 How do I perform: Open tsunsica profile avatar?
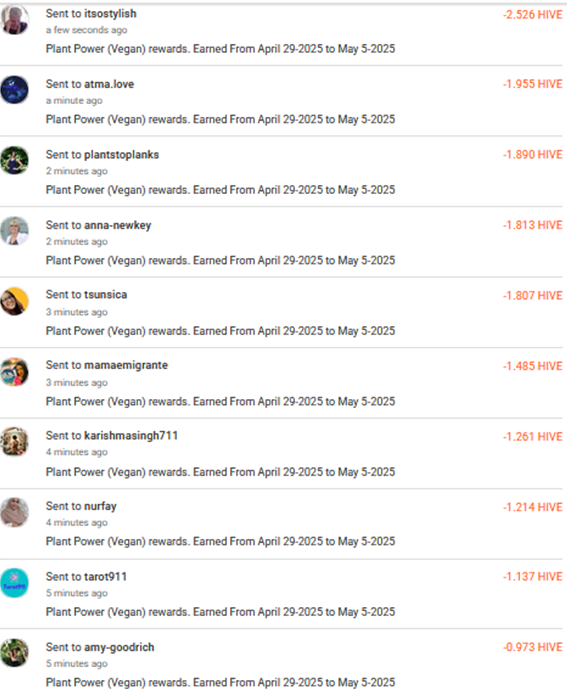point(15,301)
